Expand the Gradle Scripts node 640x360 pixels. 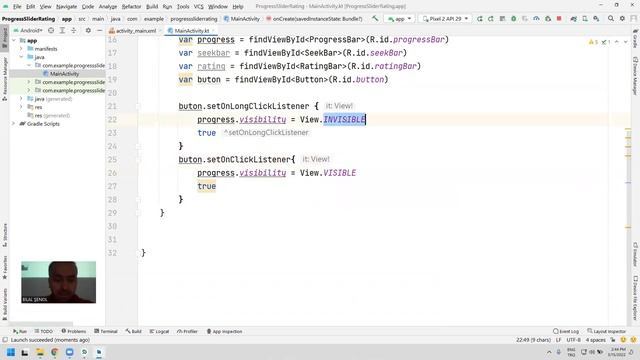(x=14, y=124)
